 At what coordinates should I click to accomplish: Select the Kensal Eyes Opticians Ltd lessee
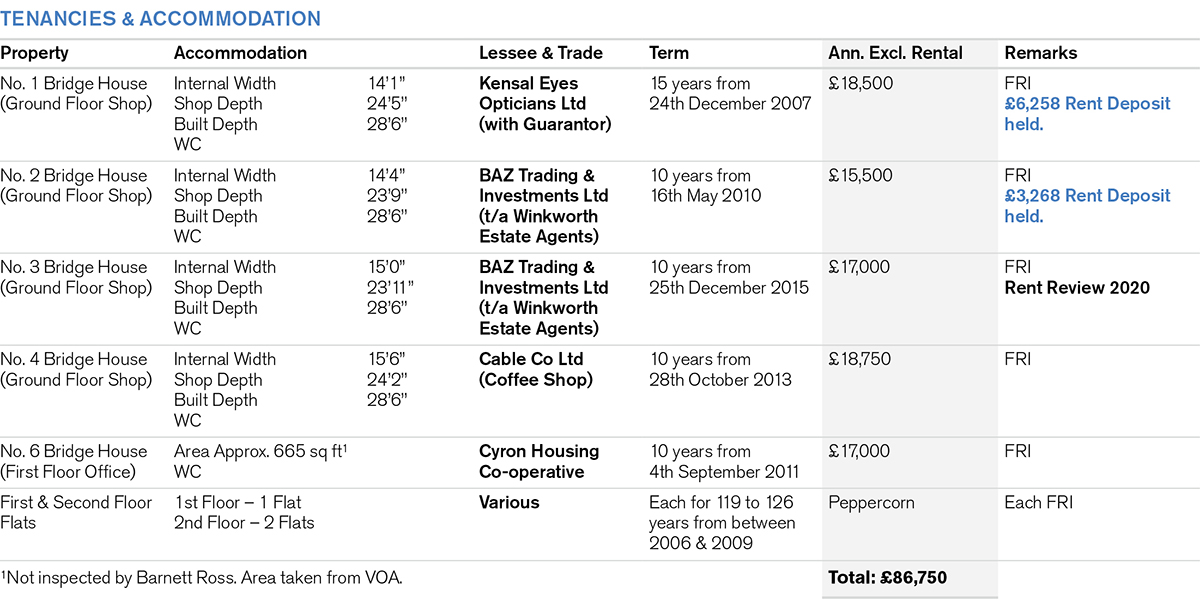coord(545,104)
